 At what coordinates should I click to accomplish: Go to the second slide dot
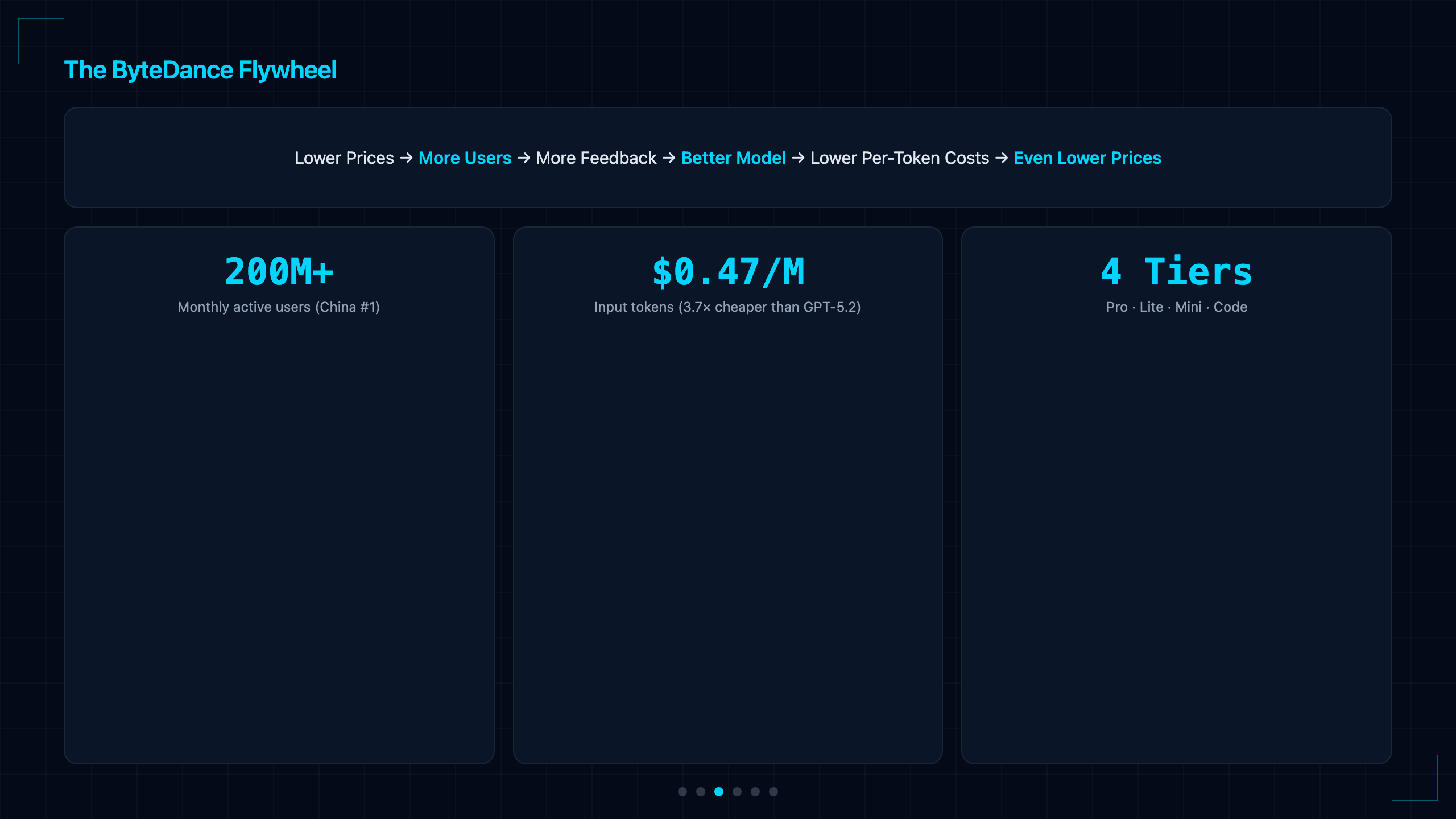click(701, 792)
